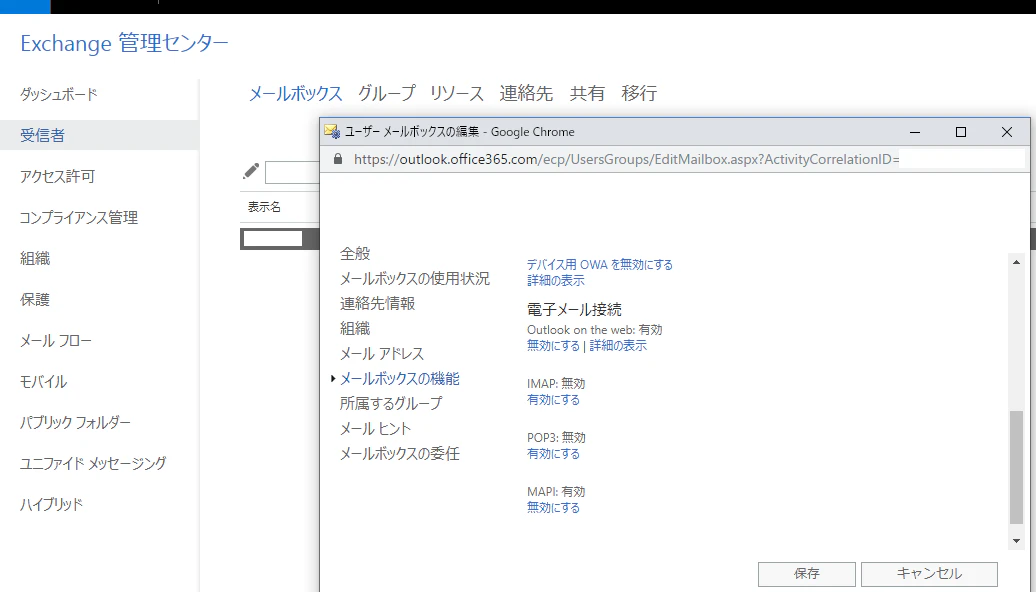
Task: Open メールボックスの委任 page
Action: tap(400, 453)
